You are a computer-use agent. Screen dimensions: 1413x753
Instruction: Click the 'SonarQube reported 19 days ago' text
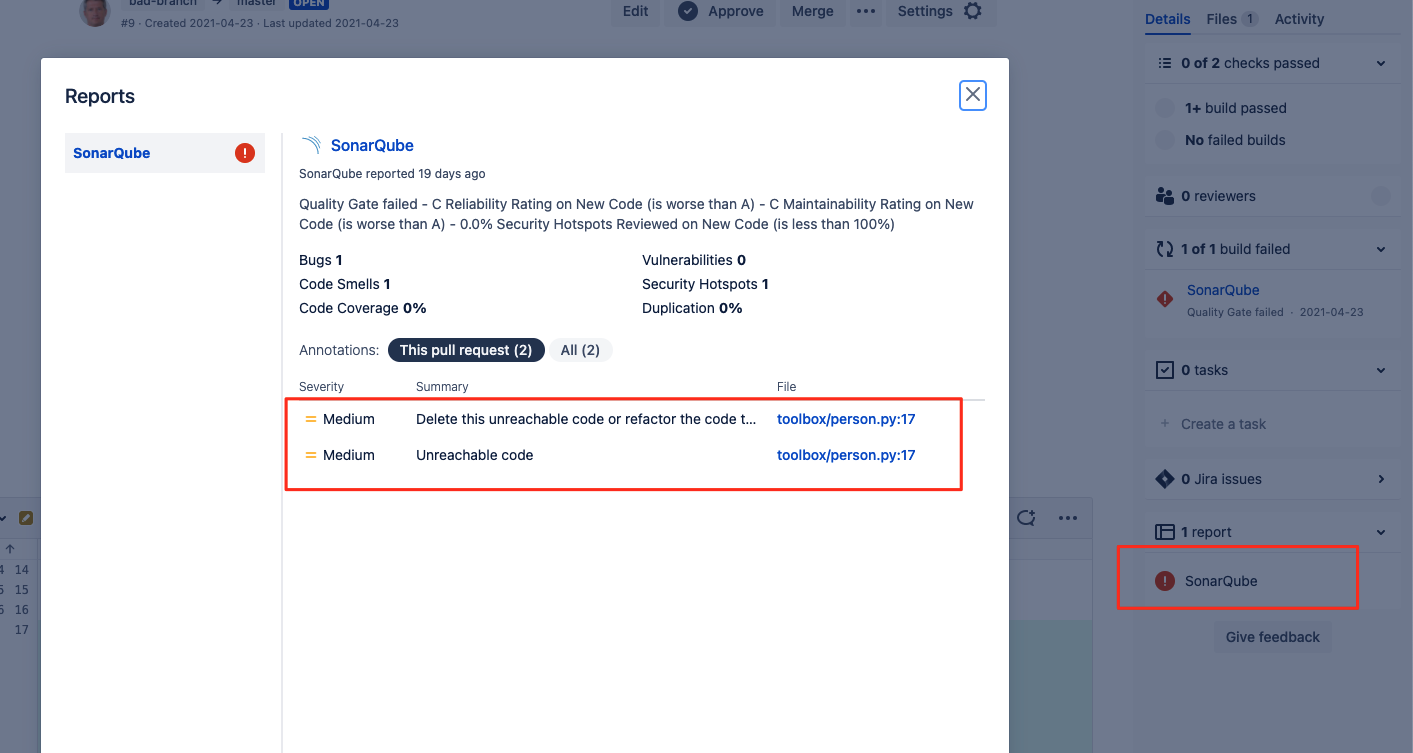(x=392, y=174)
